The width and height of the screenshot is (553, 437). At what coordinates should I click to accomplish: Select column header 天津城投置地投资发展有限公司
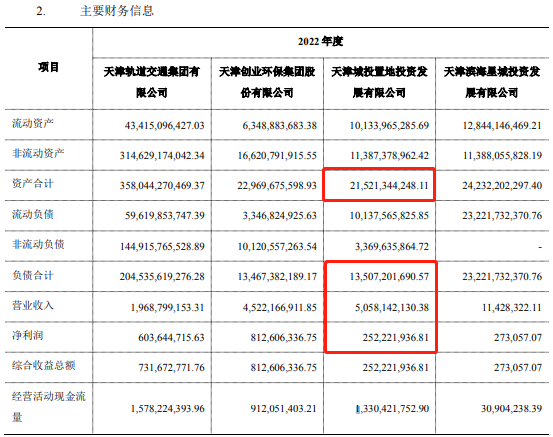pyautogui.click(x=379, y=82)
